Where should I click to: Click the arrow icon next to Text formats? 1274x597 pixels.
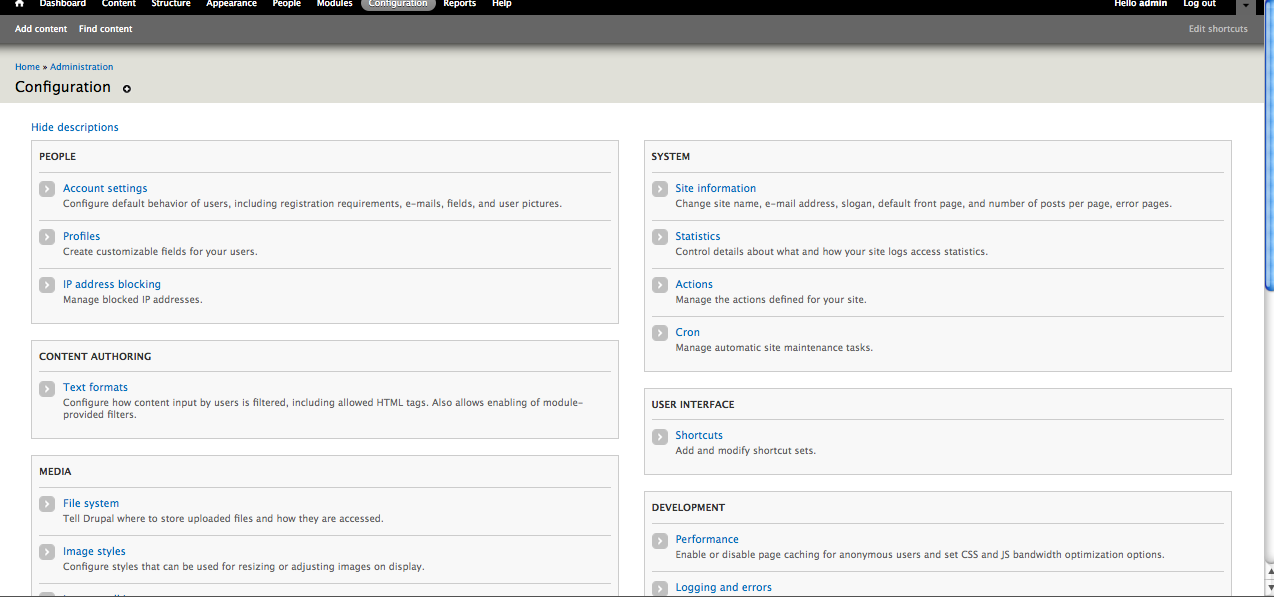pyautogui.click(x=46, y=388)
